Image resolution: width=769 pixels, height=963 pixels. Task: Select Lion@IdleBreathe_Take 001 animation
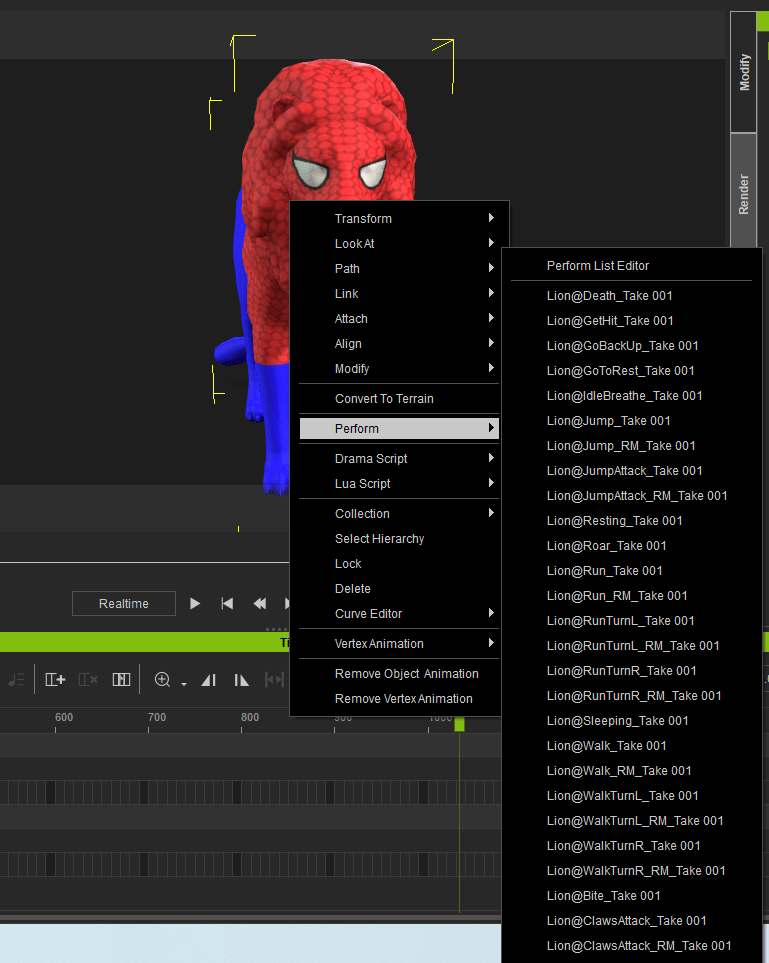631,396
